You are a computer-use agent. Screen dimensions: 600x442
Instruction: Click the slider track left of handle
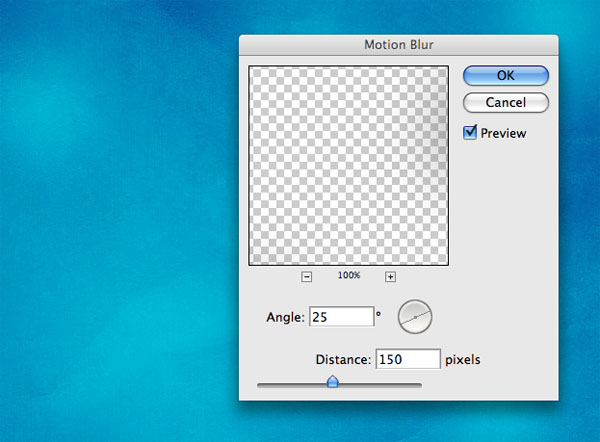[292, 385]
